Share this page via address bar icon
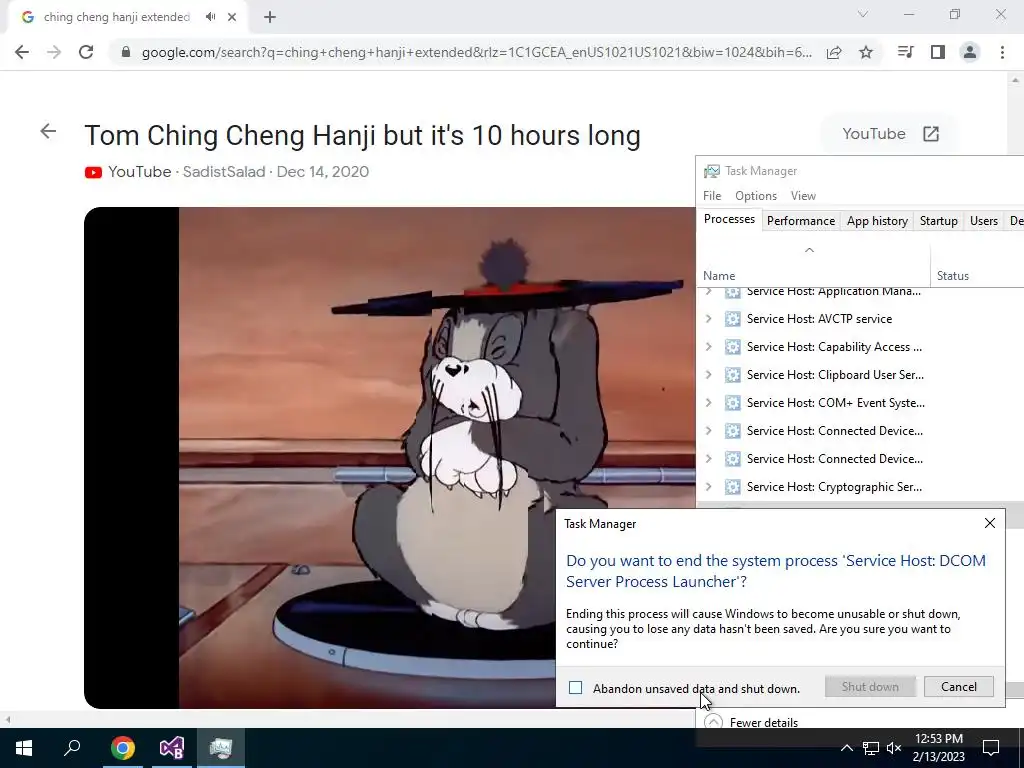Image resolution: width=1024 pixels, height=768 pixels. pos(834,52)
